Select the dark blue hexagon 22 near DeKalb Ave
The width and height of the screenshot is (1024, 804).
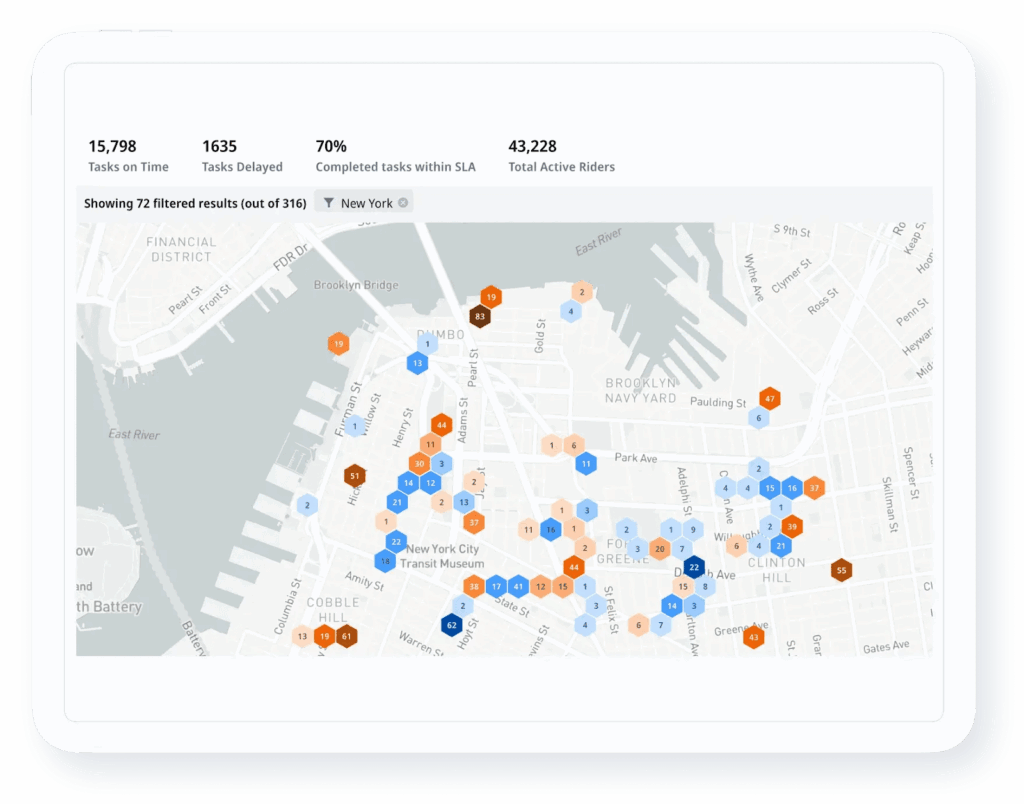pyautogui.click(x=694, y=567)
